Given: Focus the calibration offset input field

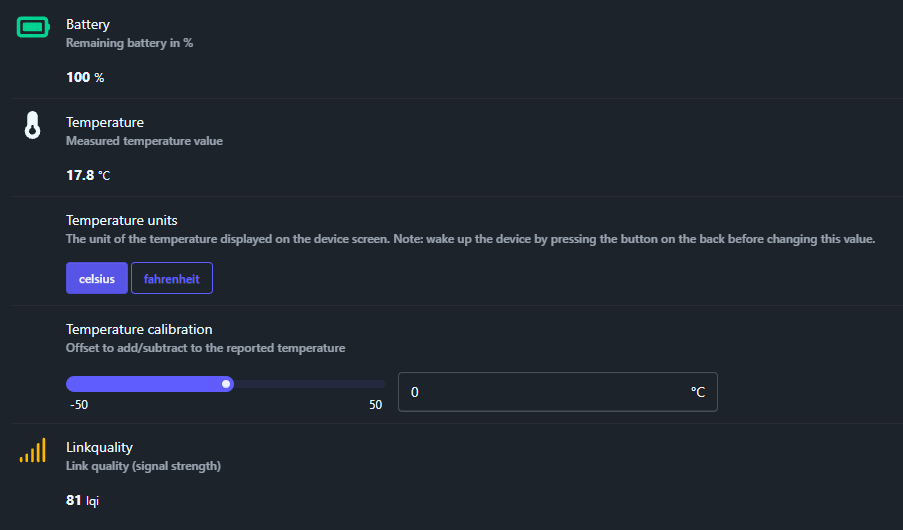Looking at the screenshot, I should (x=540, y=392).
